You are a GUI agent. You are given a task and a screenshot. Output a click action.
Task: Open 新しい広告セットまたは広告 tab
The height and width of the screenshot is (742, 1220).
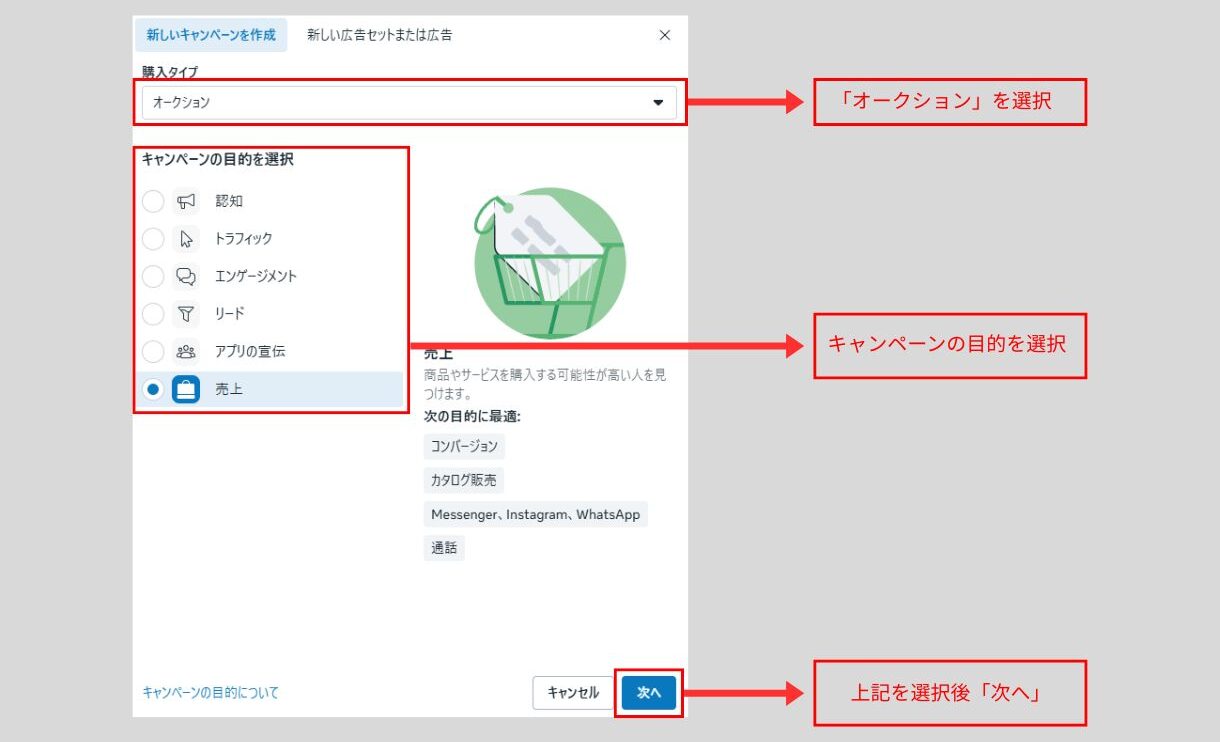pyautogui.click(x=379, y=35)
